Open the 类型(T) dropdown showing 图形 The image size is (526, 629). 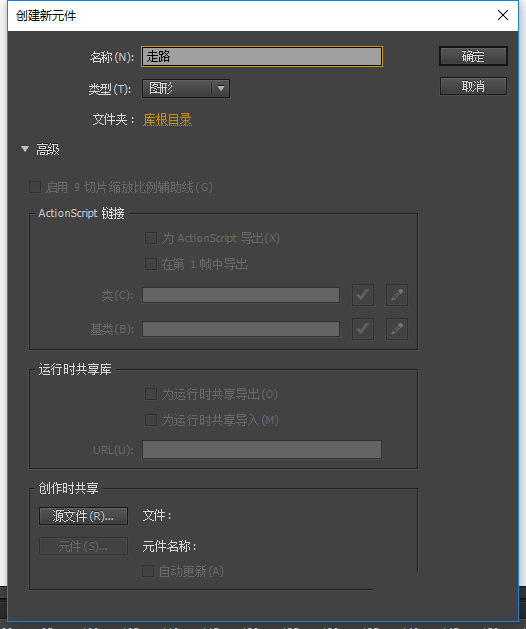(186, 88)
